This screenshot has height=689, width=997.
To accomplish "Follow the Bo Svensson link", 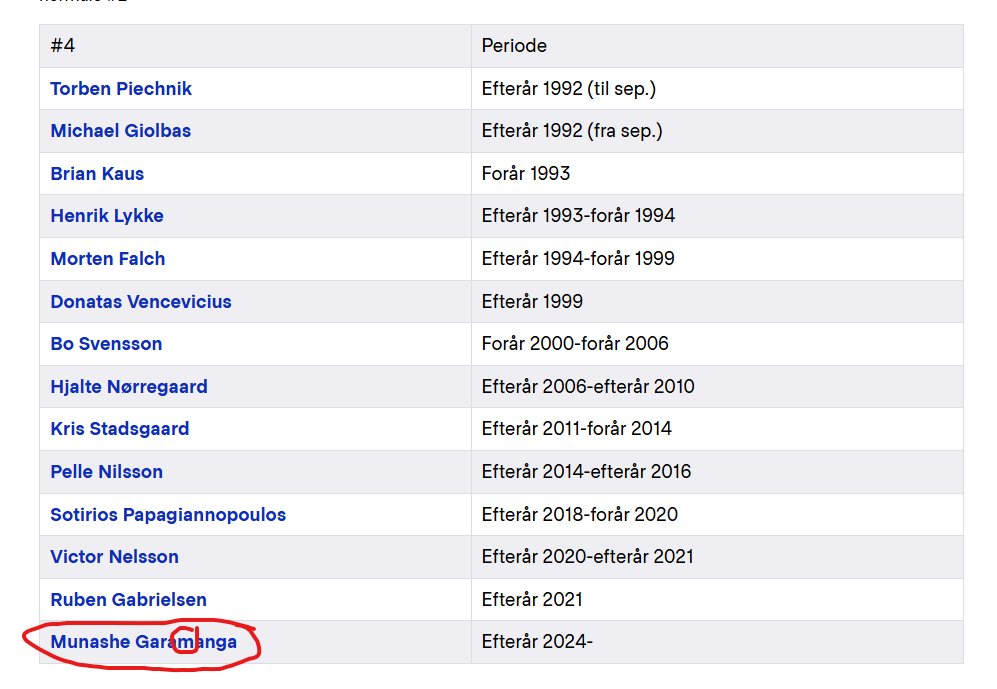I will (106, 344).
